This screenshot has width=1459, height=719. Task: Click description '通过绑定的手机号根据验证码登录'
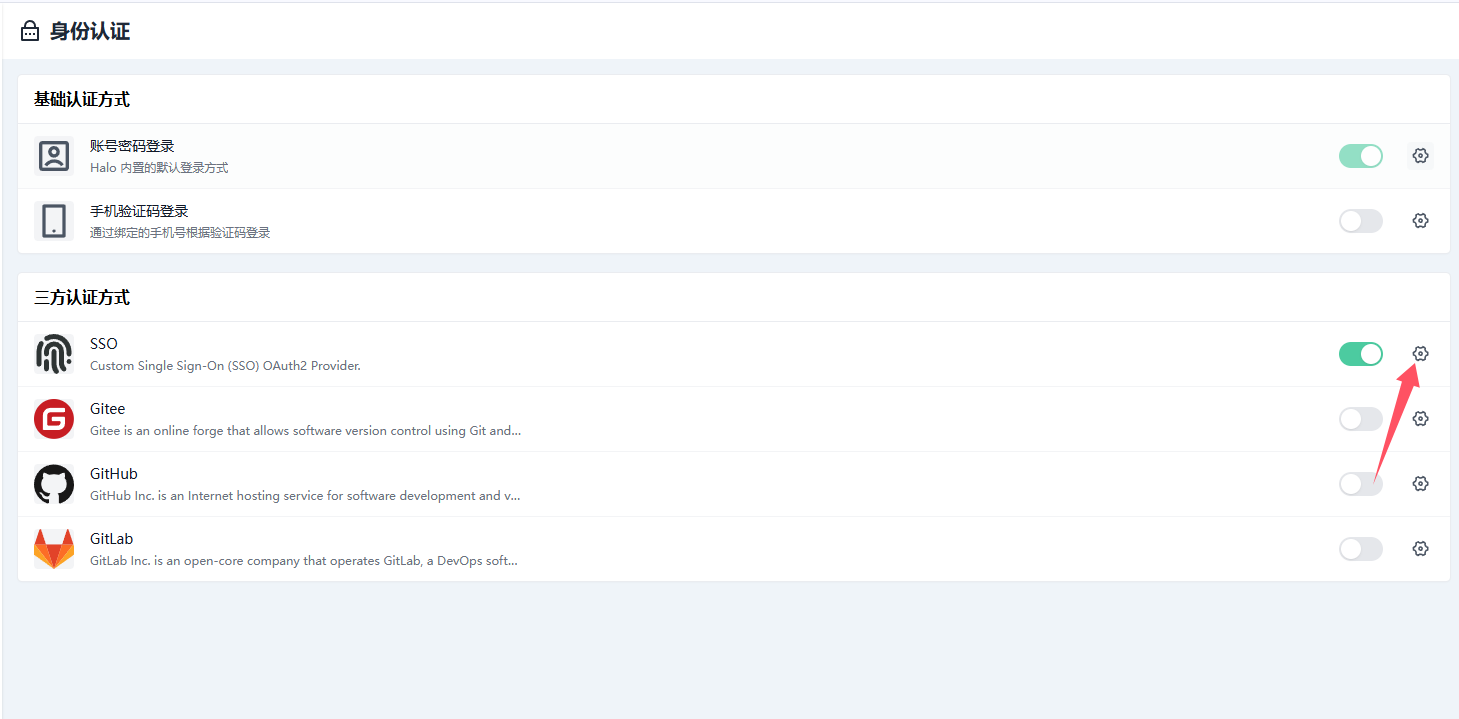(180, 233)
